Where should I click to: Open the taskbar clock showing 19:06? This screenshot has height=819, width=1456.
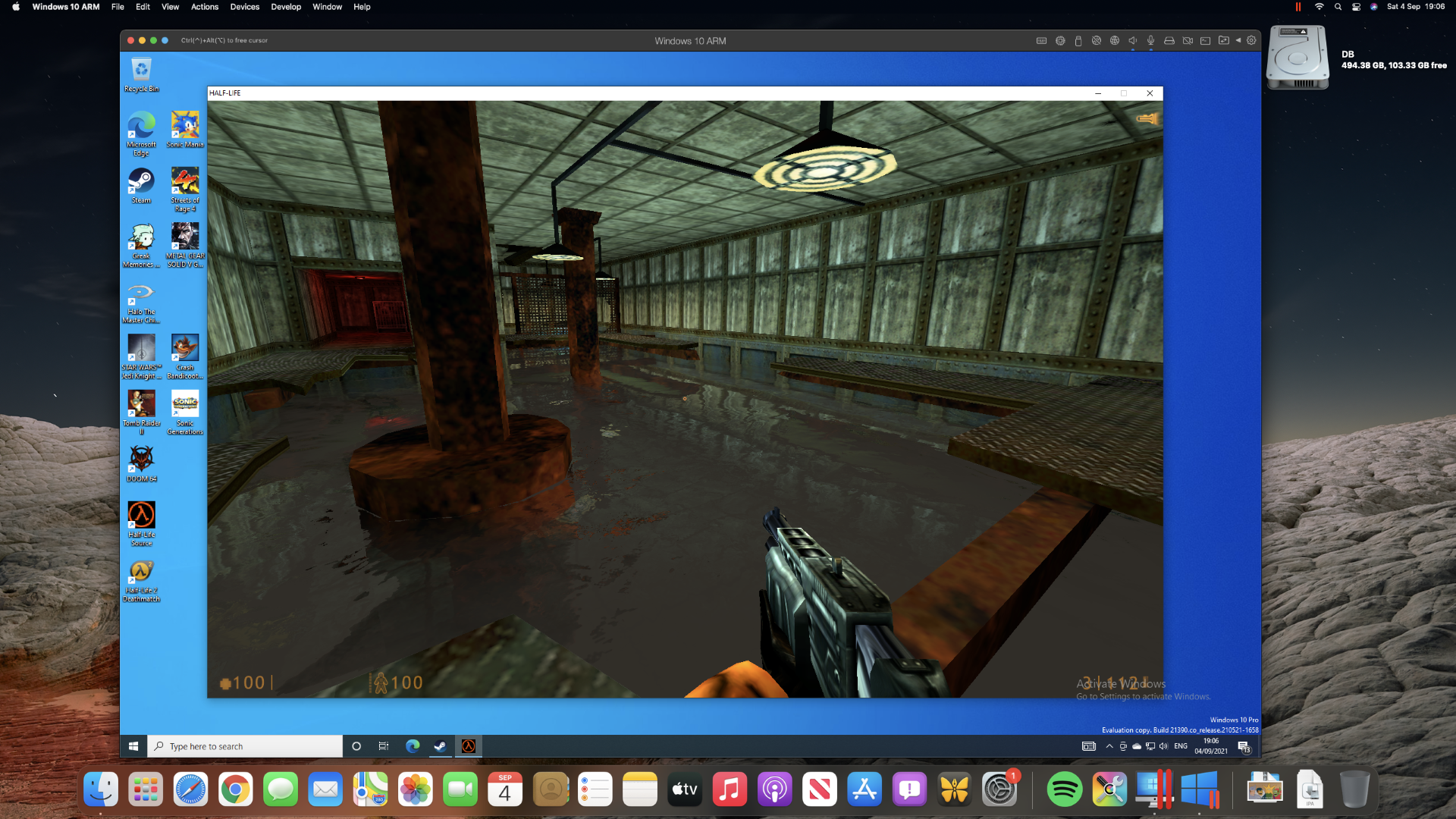(1211, 746)
